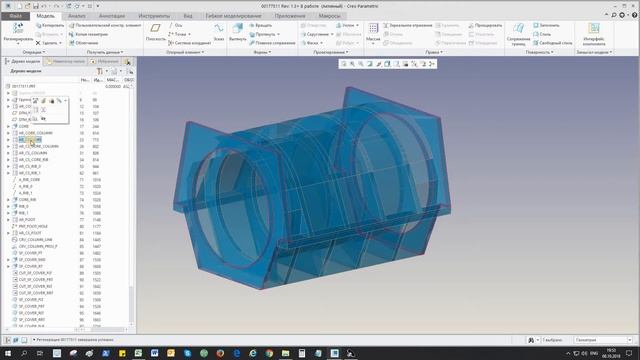Expand the SF_COVER_NRE tree node

(x=8, y=260)
